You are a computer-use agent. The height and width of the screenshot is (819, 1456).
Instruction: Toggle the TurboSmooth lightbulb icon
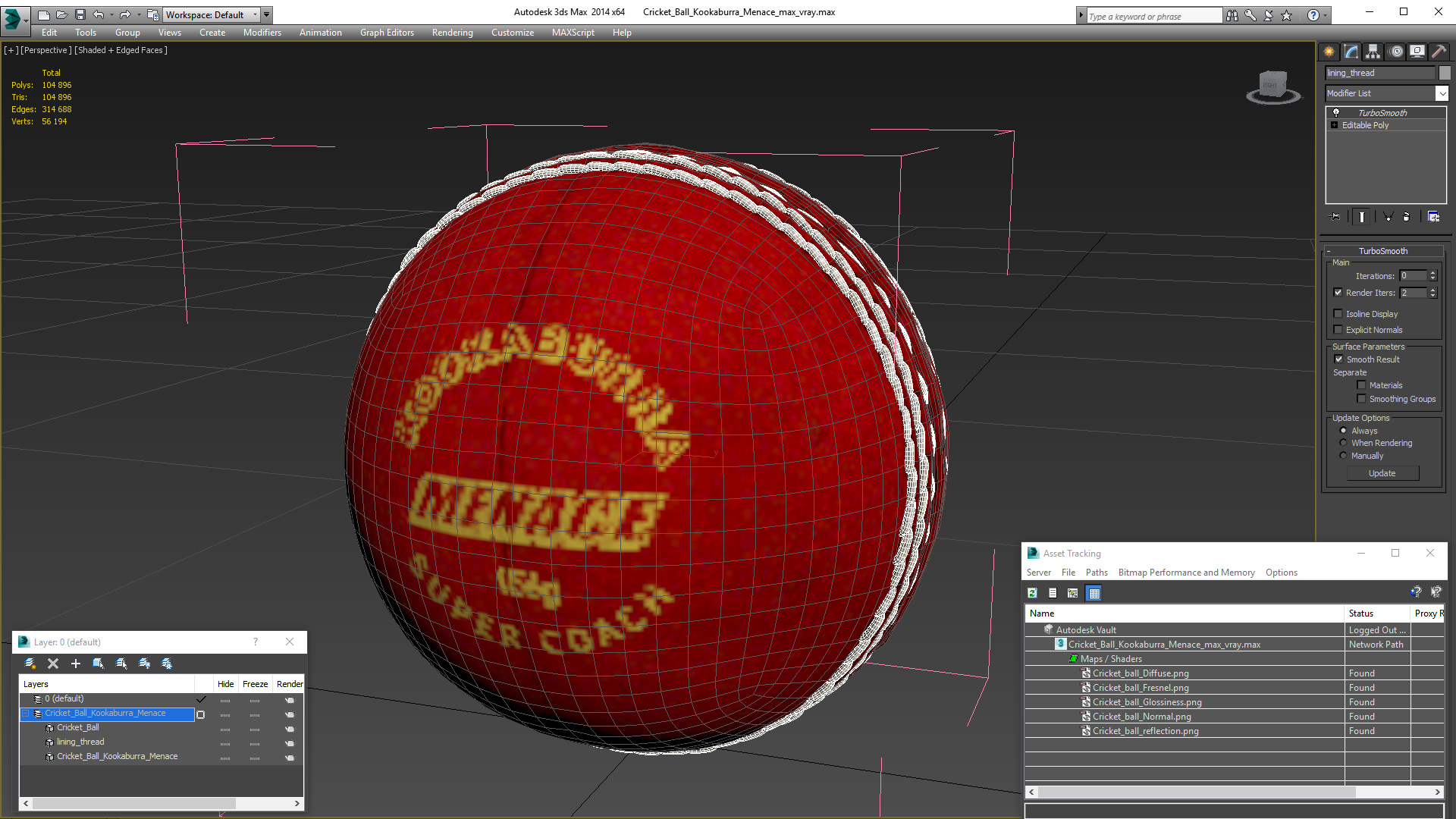click(1336, 112)
